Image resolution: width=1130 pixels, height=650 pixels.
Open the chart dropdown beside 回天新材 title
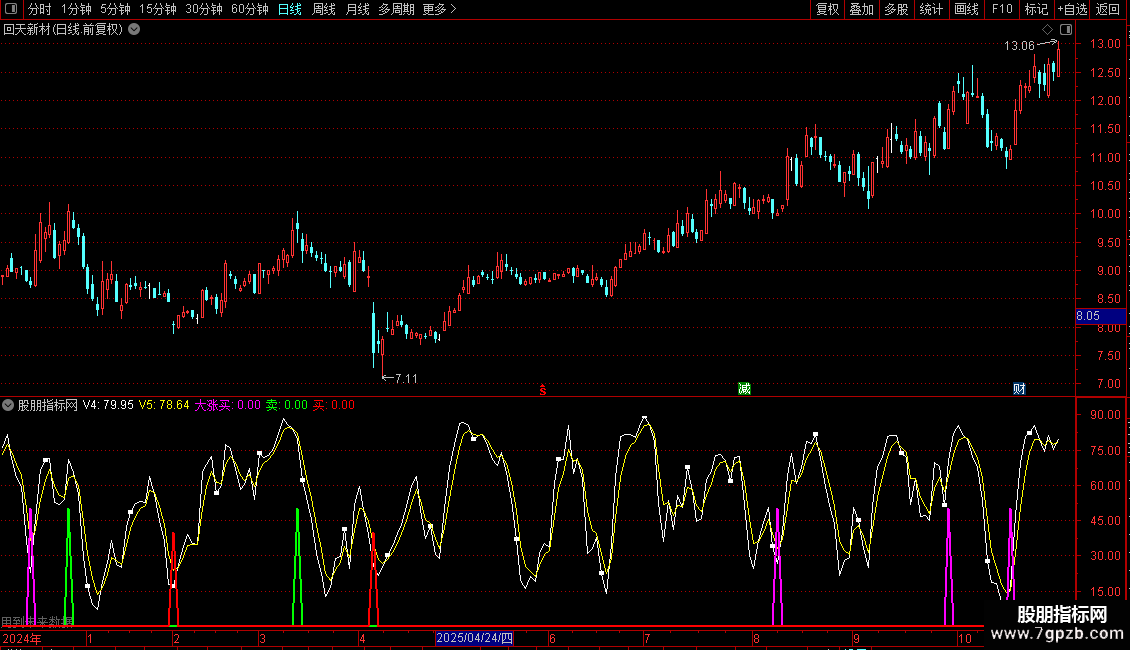134,30
